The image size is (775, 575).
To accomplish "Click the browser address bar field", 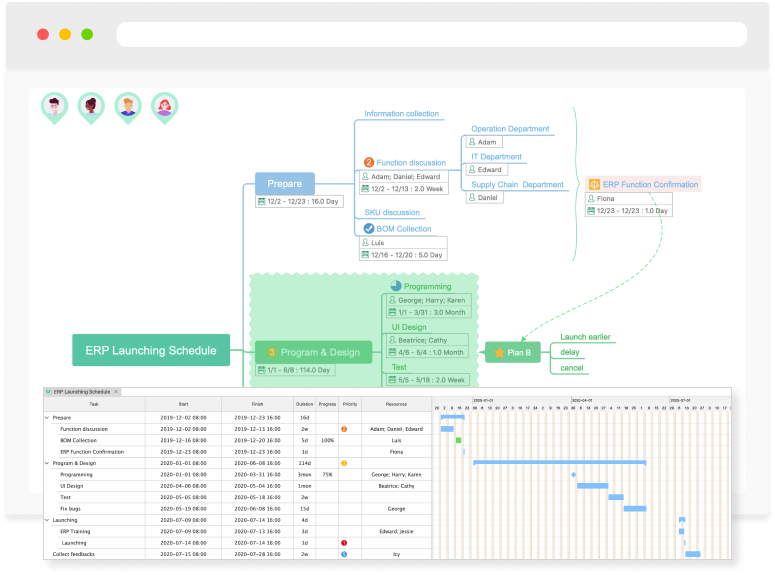I will coord(431,34).
